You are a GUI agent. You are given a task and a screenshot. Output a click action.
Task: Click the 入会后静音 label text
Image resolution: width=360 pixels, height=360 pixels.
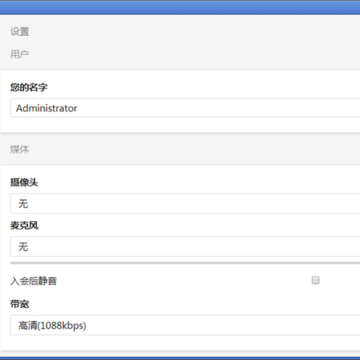33,281
